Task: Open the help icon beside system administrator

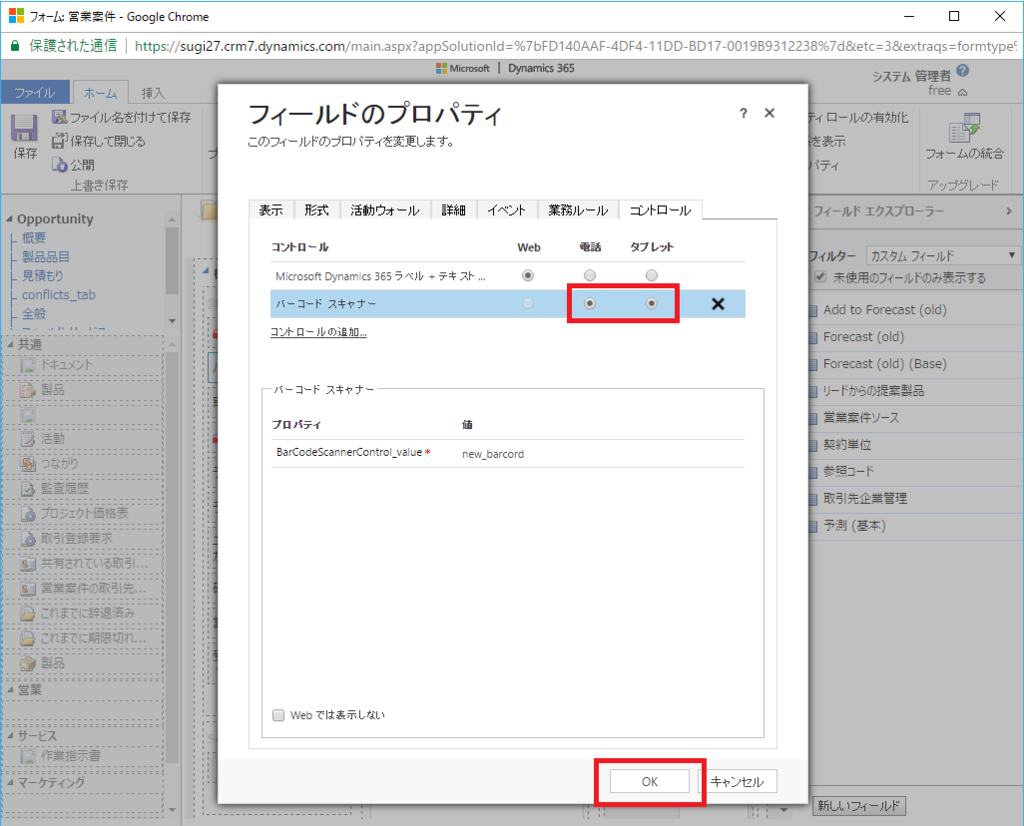Action: 963,71
